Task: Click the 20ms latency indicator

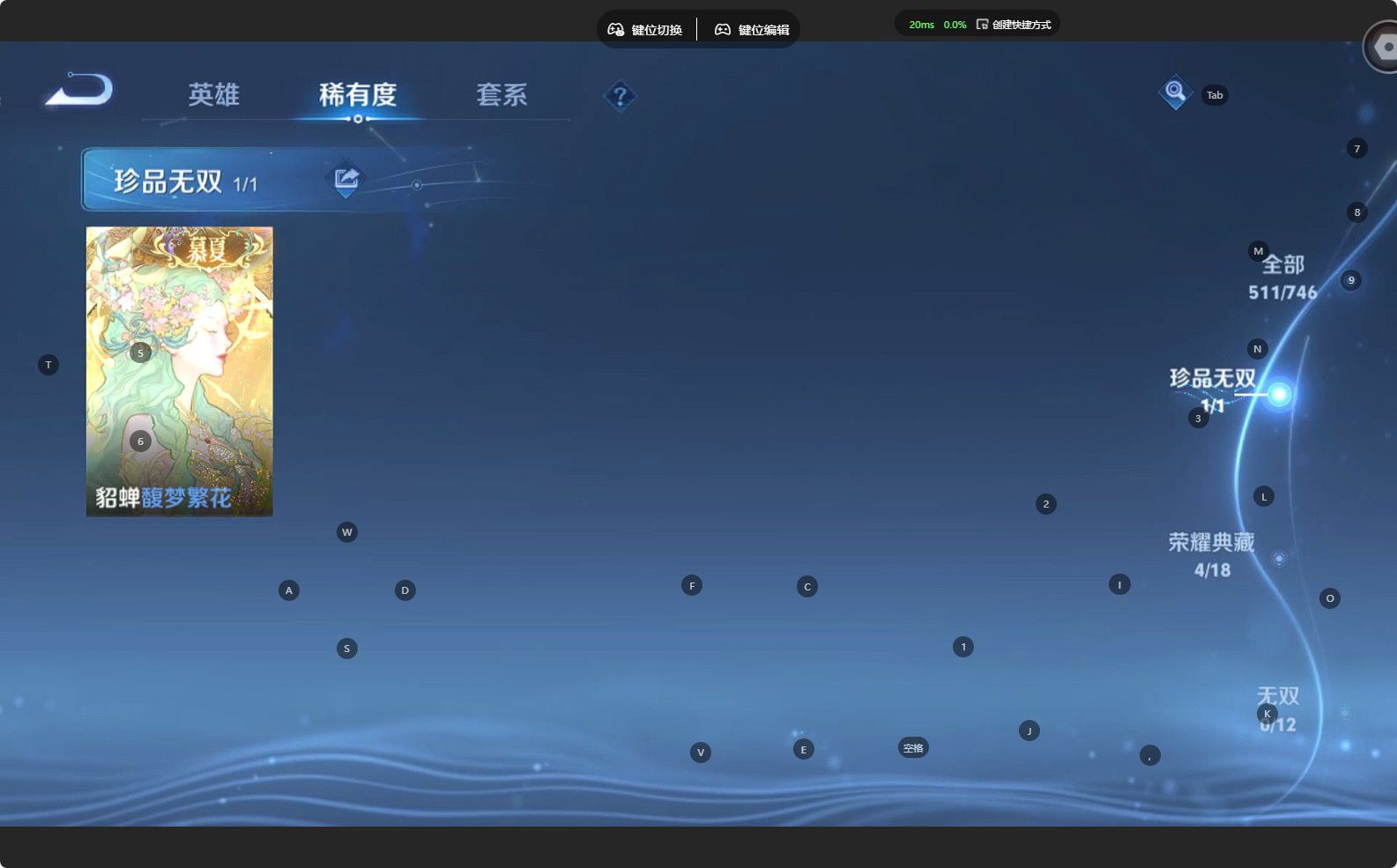Action: click(921, 25)
